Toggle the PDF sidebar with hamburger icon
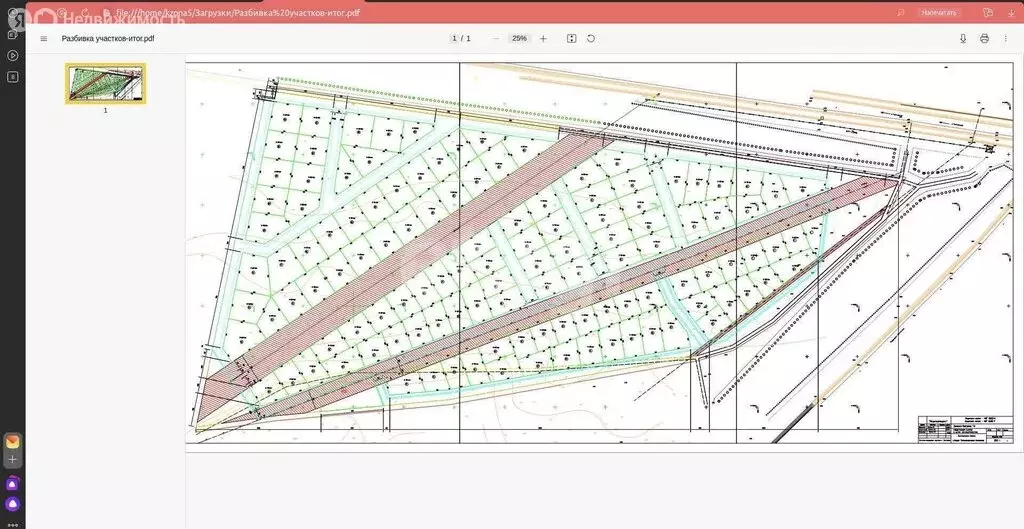 coord(43,39)
